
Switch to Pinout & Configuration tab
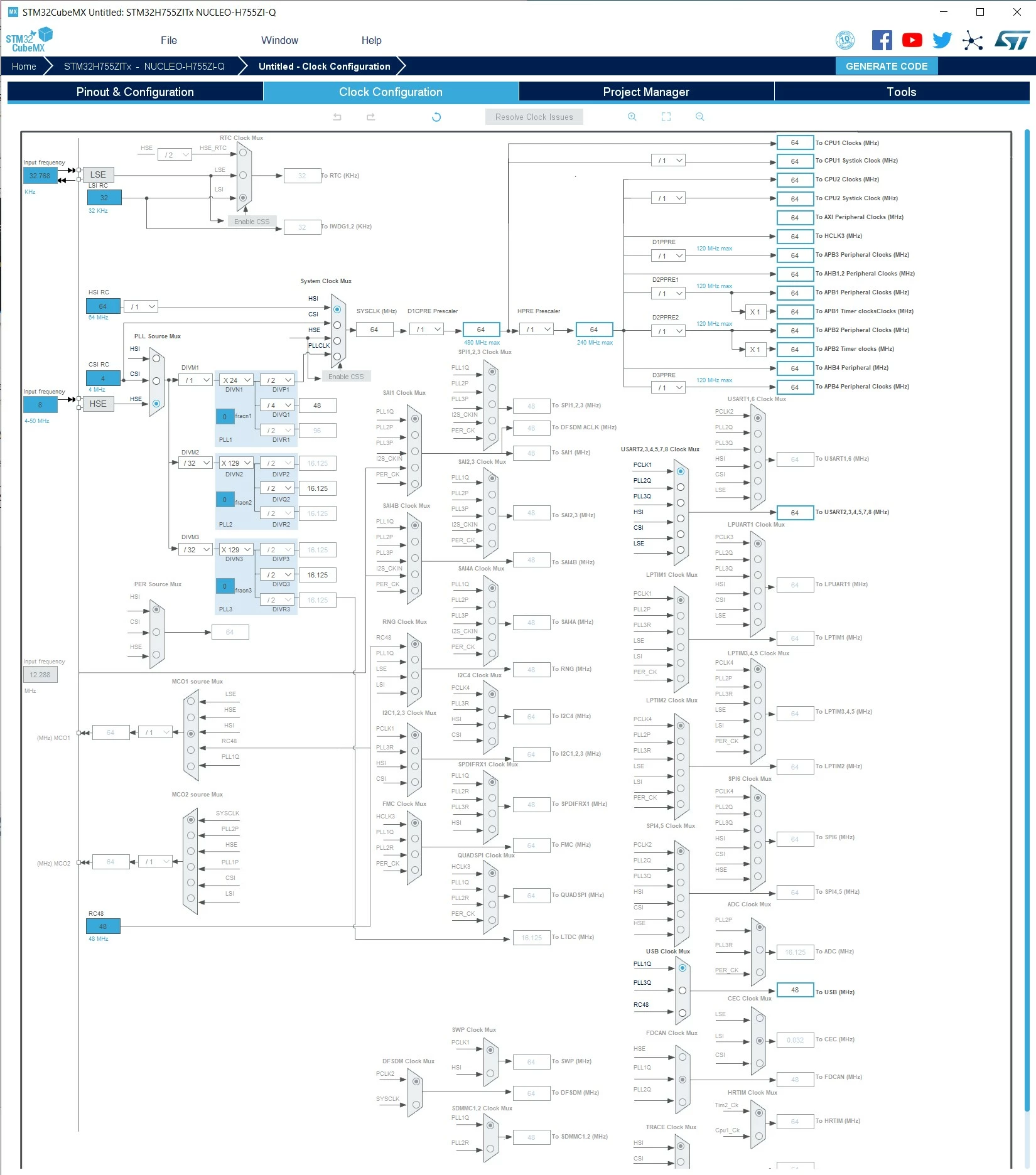135,92
